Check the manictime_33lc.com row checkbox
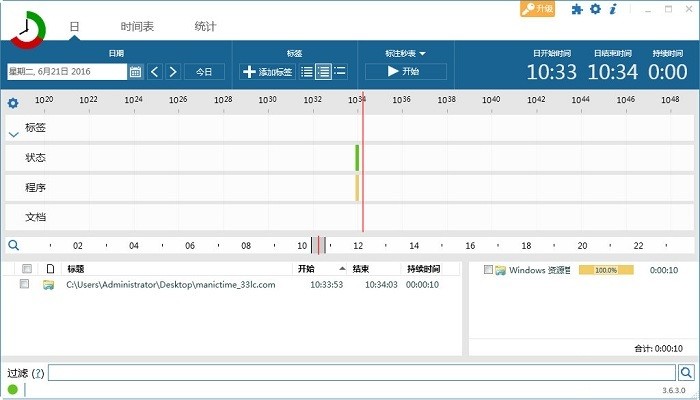The image size is (700, 400). [25, 285]
